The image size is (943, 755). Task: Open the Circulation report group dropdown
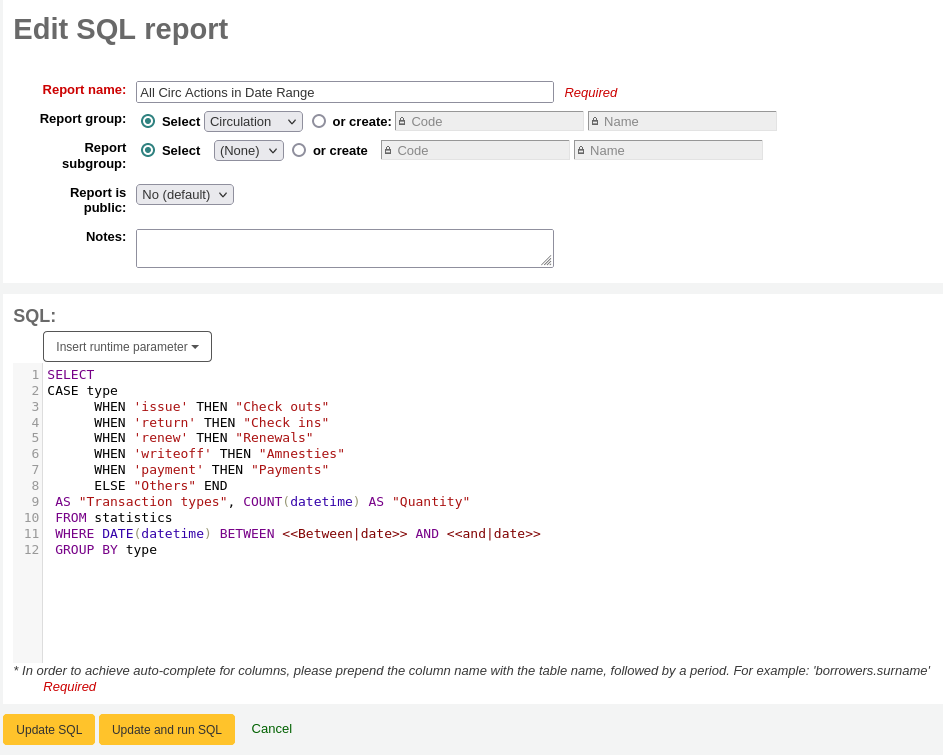253,121
